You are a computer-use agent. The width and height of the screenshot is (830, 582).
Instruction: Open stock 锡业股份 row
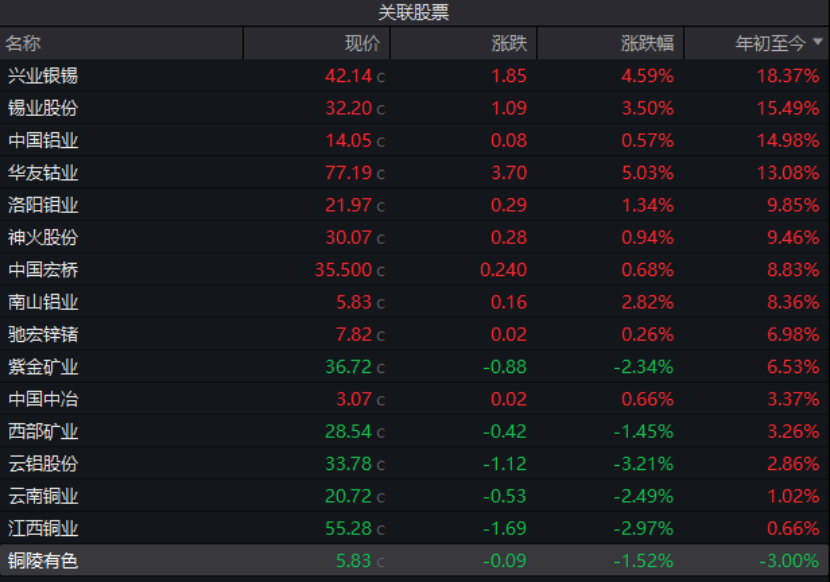[43, 108]
